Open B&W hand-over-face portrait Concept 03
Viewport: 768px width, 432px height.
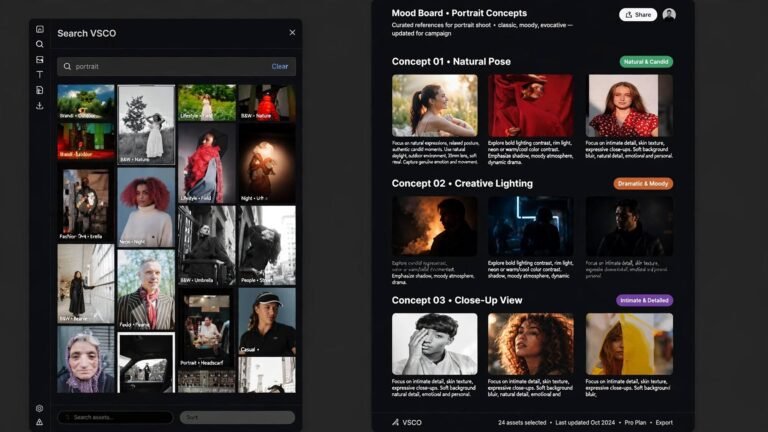tap(434, 344)
